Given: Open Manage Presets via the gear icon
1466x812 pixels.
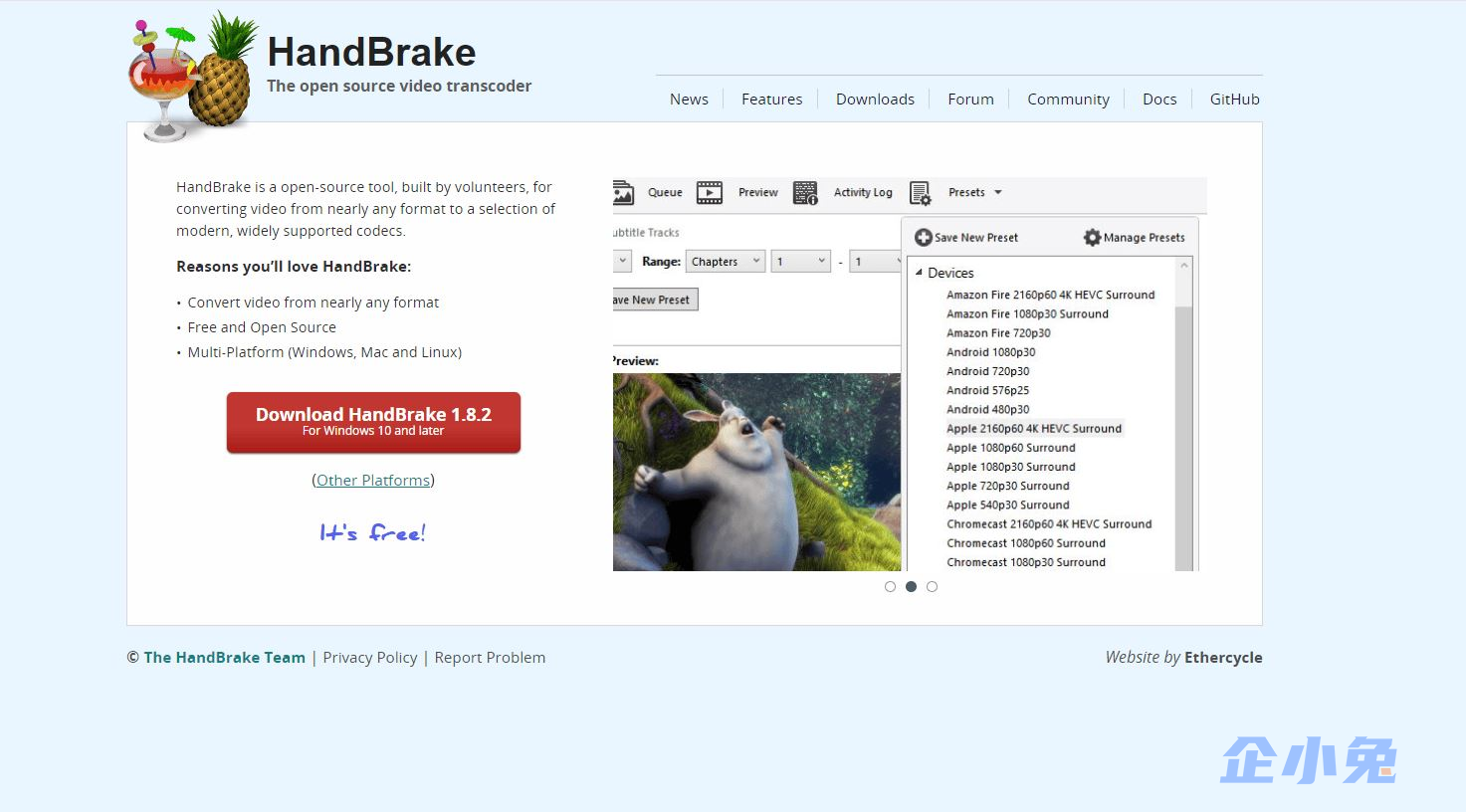Looking at the screenshot, I should (1092, 237).
